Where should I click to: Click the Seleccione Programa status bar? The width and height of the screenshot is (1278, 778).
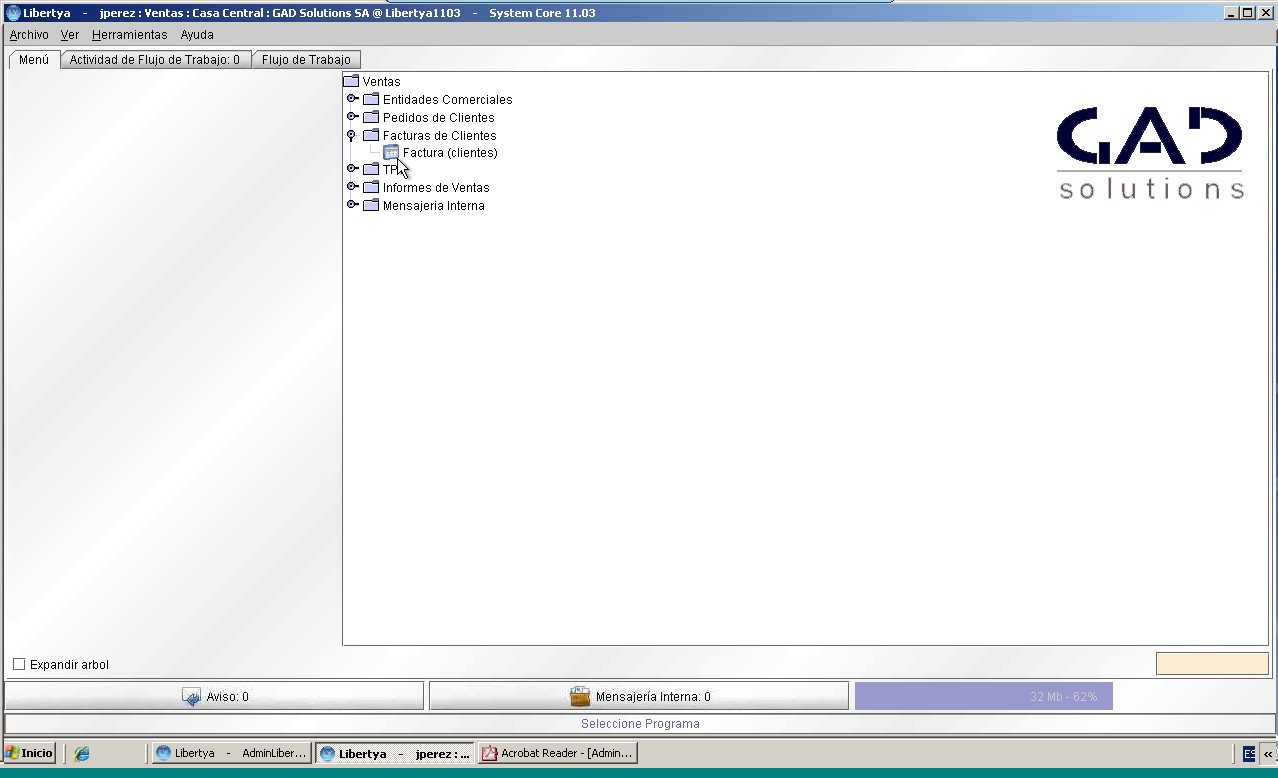click(640, 723)
